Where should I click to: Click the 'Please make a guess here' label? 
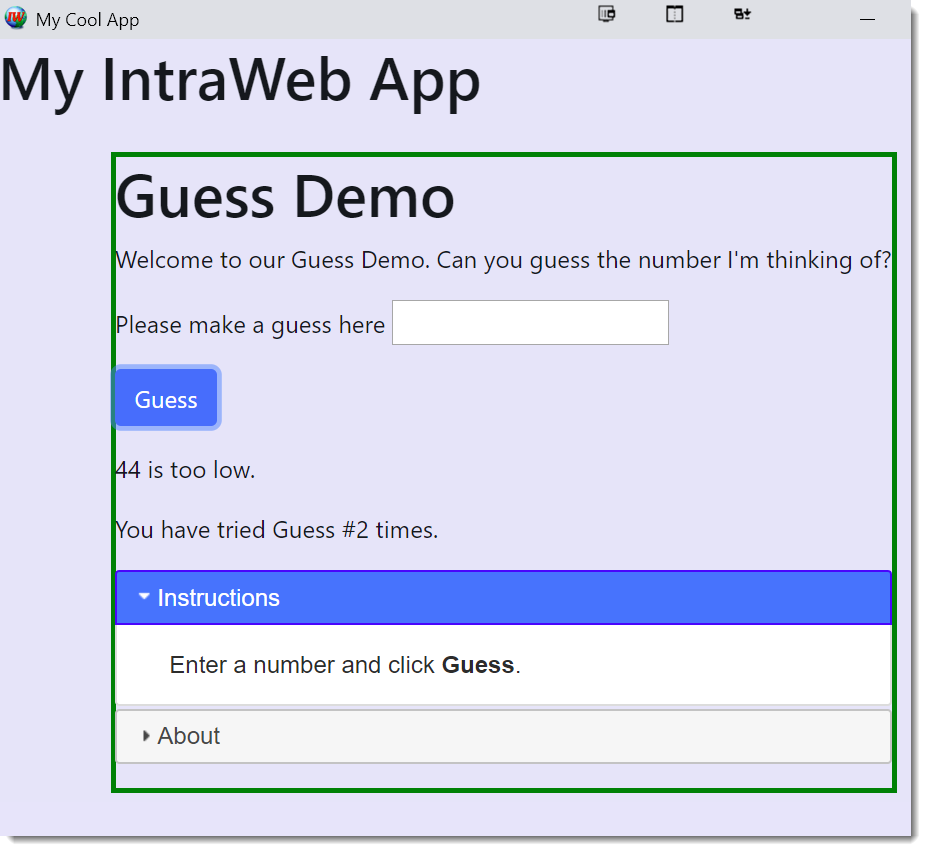[x=250, y=325]
